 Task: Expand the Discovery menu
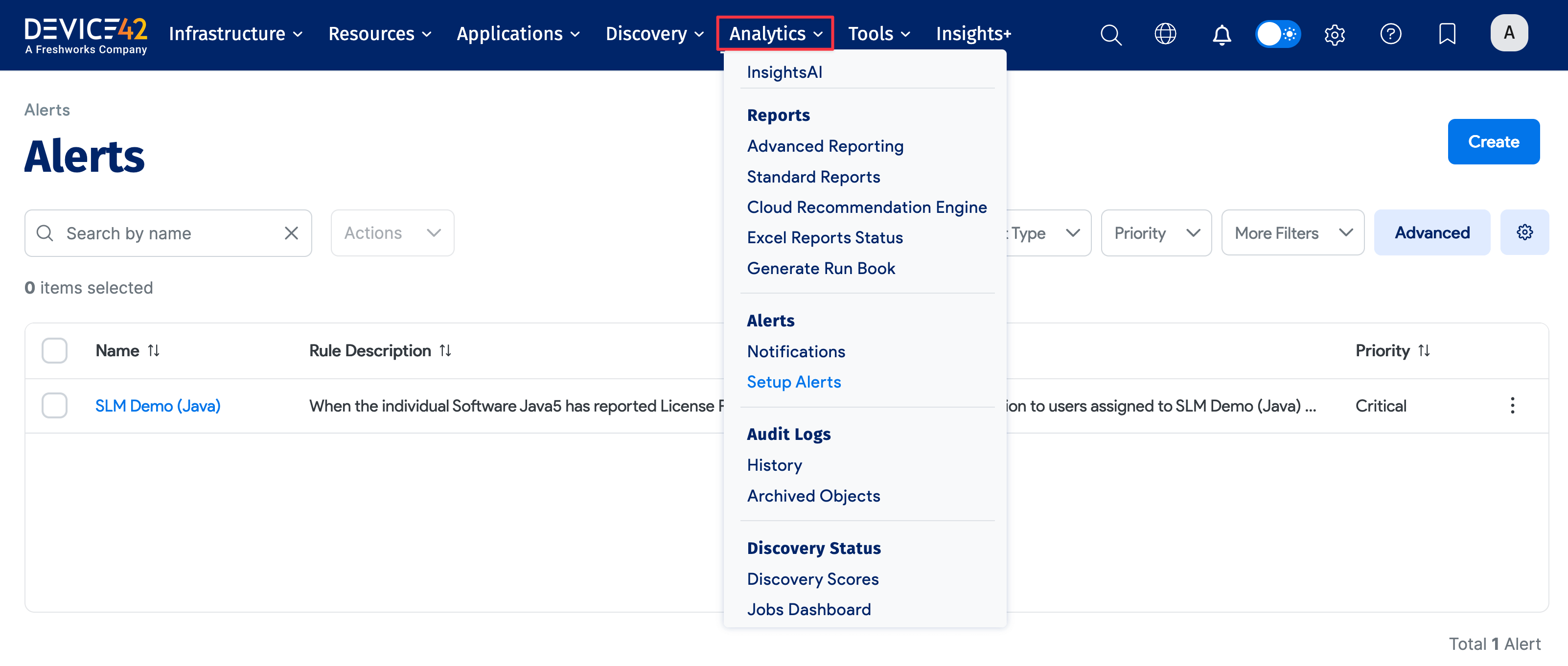[x=654, y=34]
